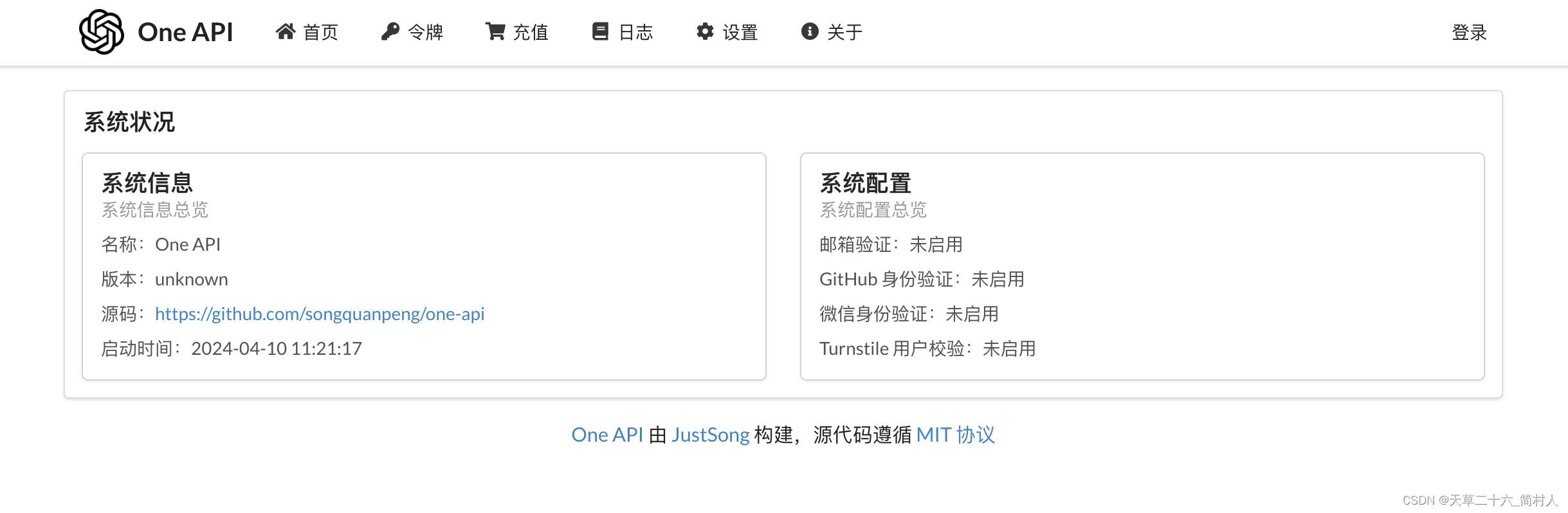Select the 邮箱验证：未启用 line
The width and height of the screenshot is (1568, 513).
891,244
